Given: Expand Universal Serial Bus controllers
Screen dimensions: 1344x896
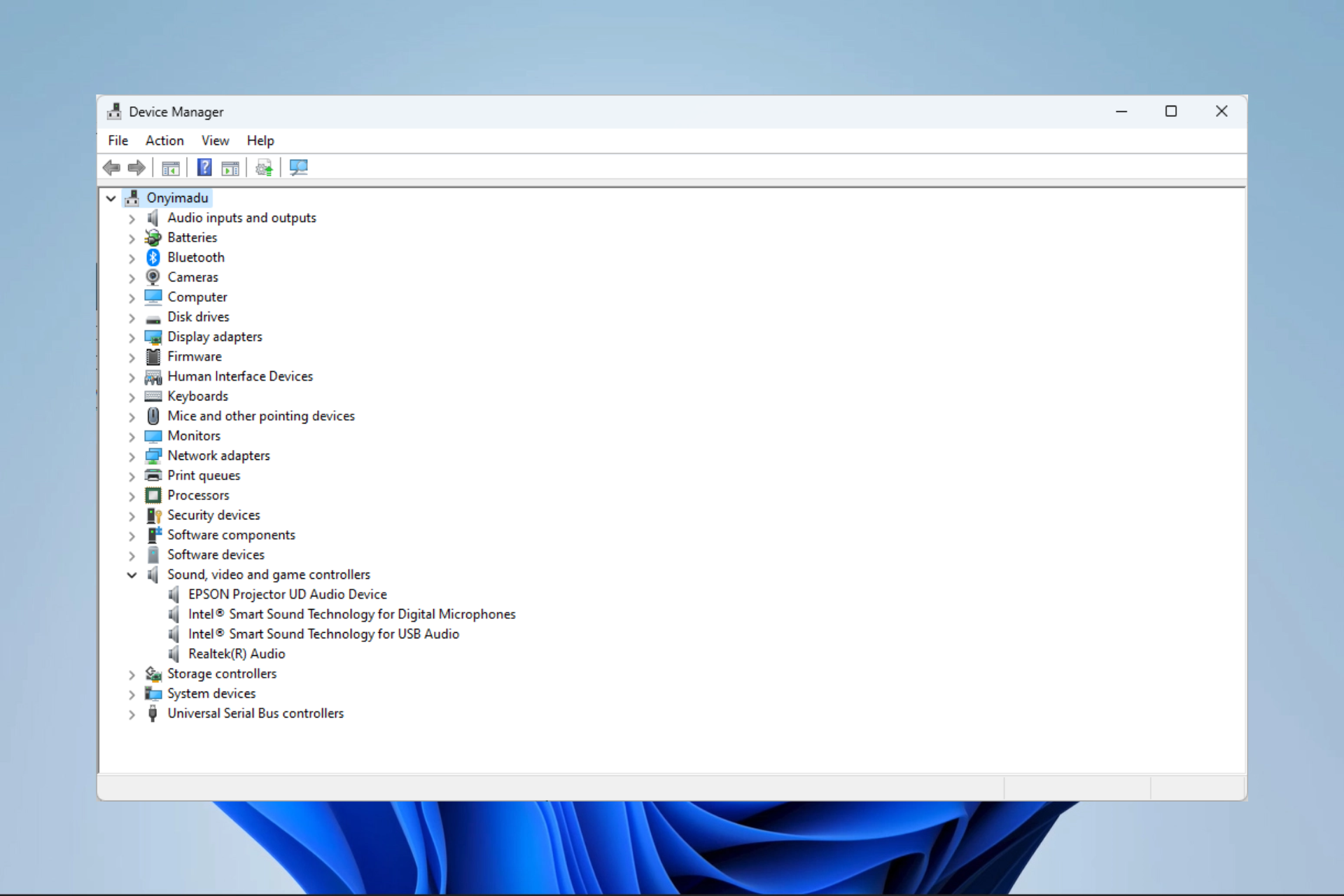Looking at the screenshot, I should (x=132, y=714).
